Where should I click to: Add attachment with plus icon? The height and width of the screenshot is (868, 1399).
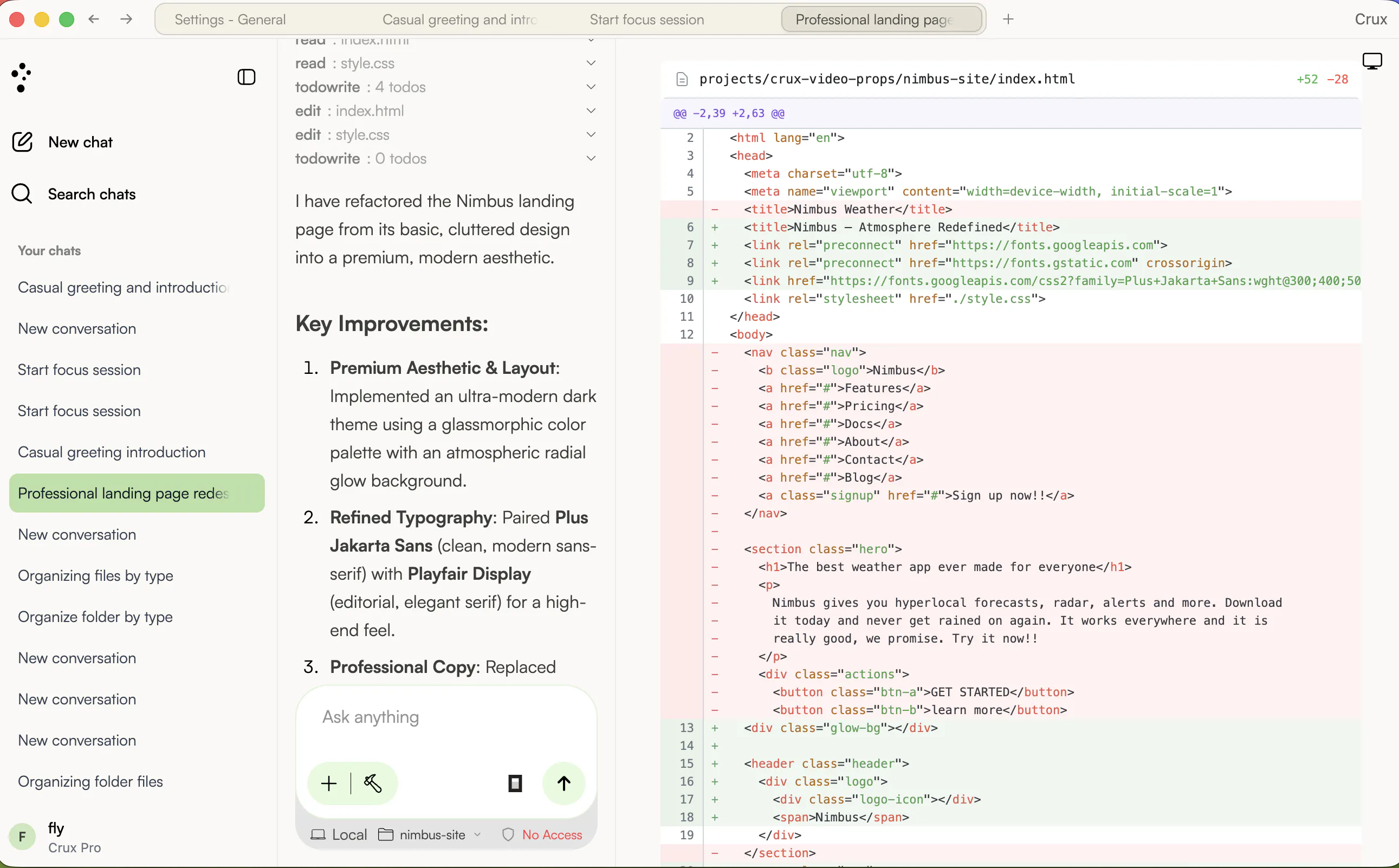tap(329, 783)
